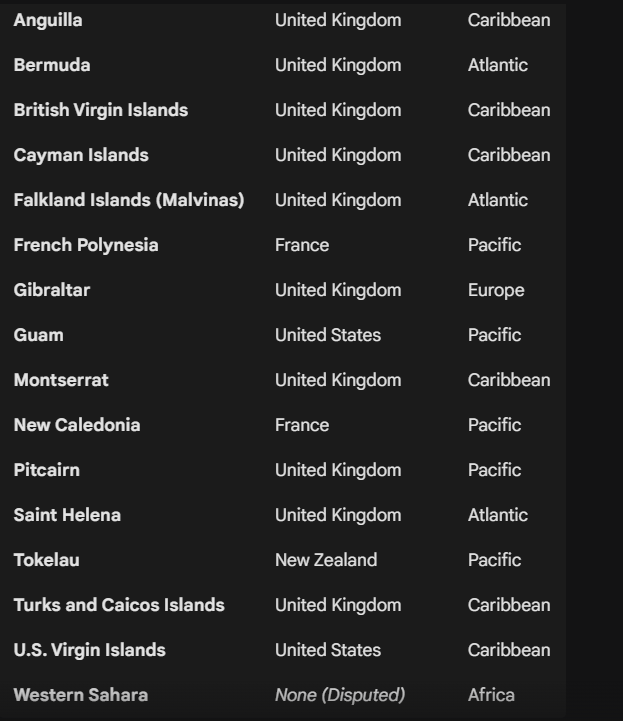Viewport: 623px width, 721px height.
Task: Click the Saint Helena territory name
Action: [67, 515]
